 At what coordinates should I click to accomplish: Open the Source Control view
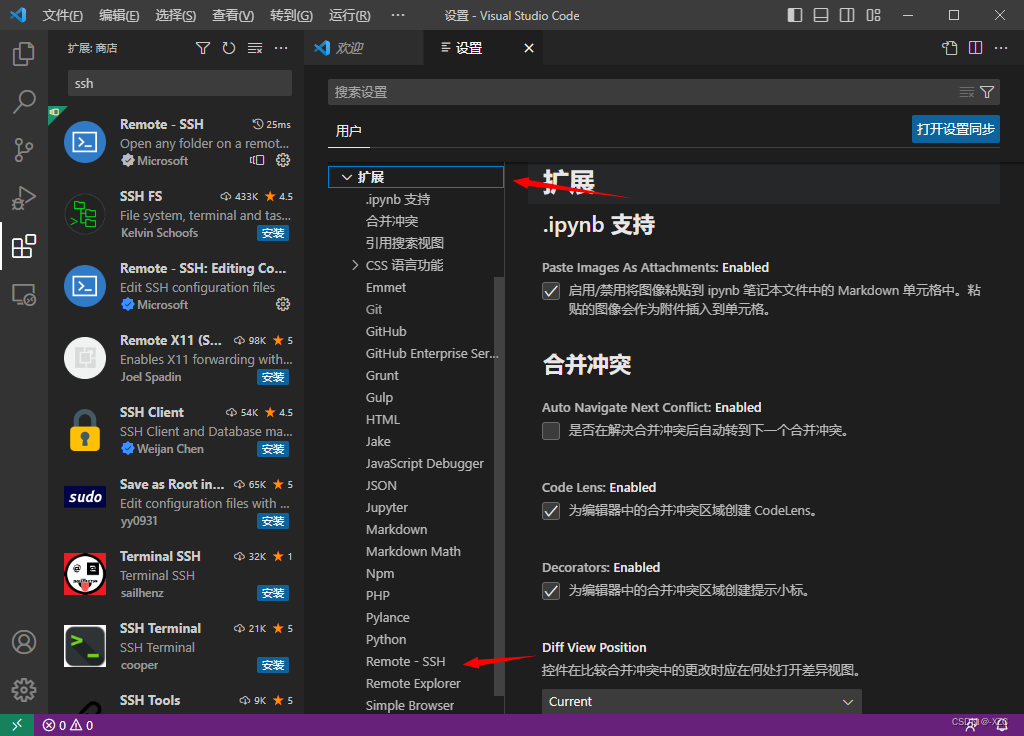click(x=24, y=150)
